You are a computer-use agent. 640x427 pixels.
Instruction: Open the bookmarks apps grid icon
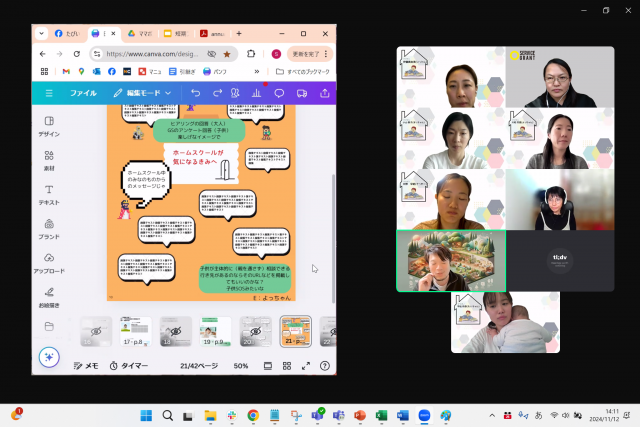coord(44,71)
